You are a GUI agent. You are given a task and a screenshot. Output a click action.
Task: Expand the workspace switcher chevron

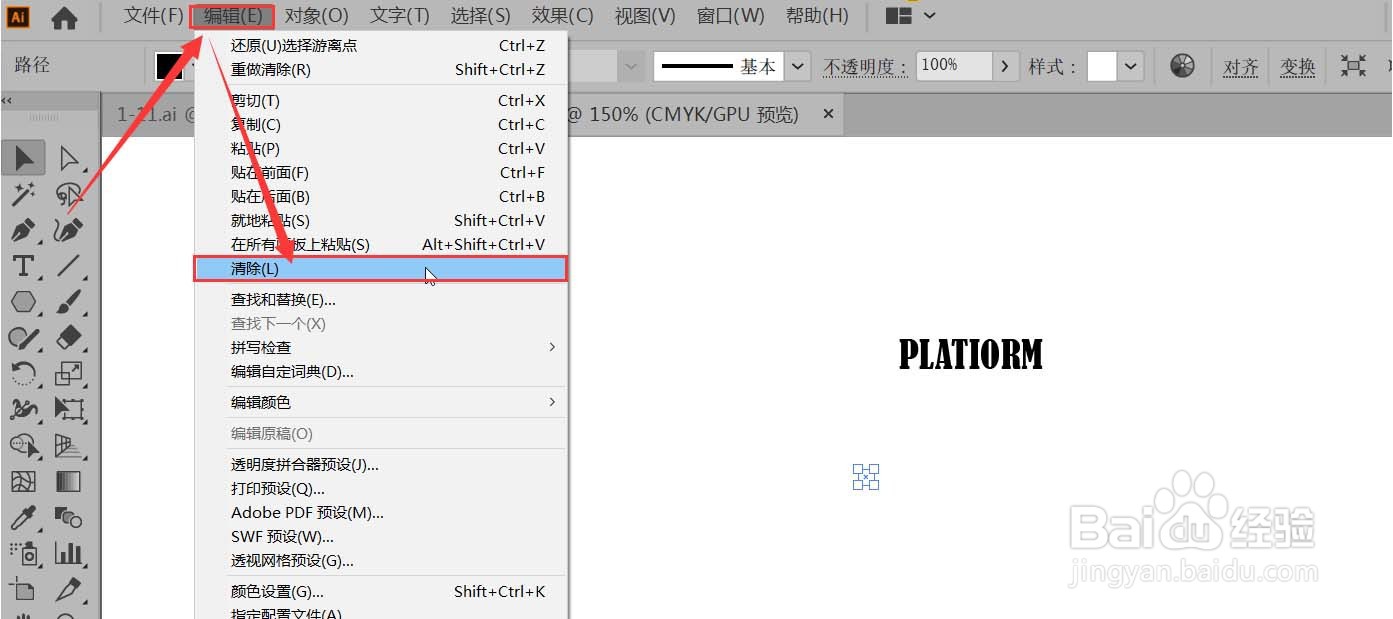coord(930,16)
